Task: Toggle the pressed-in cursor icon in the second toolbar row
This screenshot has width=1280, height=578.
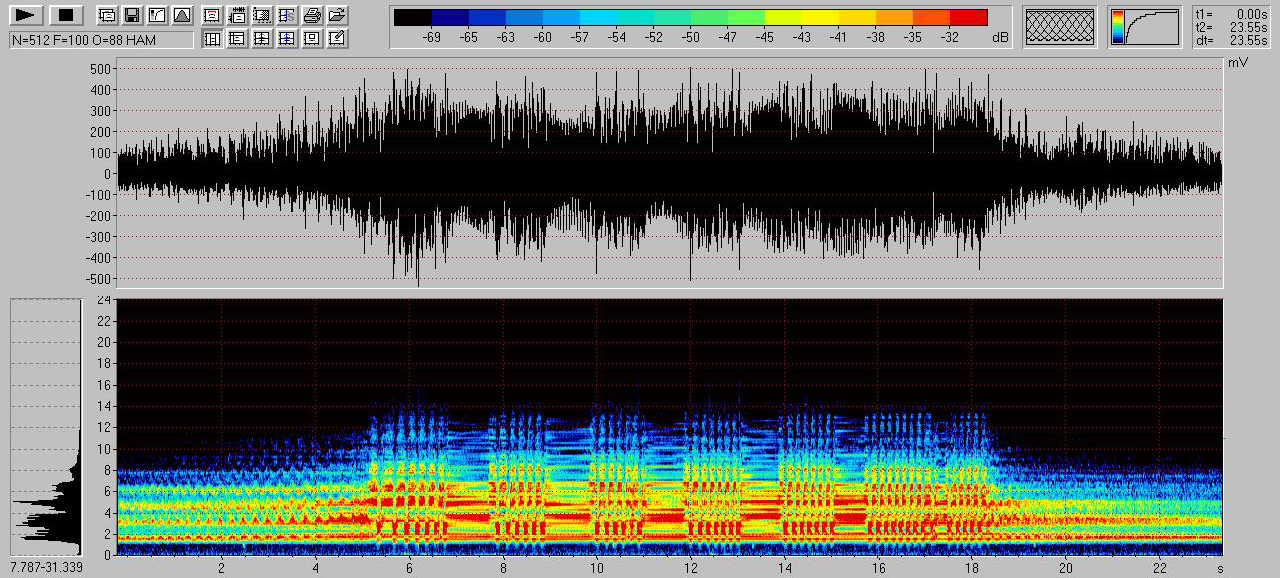Action: click(x=212, y=38)
